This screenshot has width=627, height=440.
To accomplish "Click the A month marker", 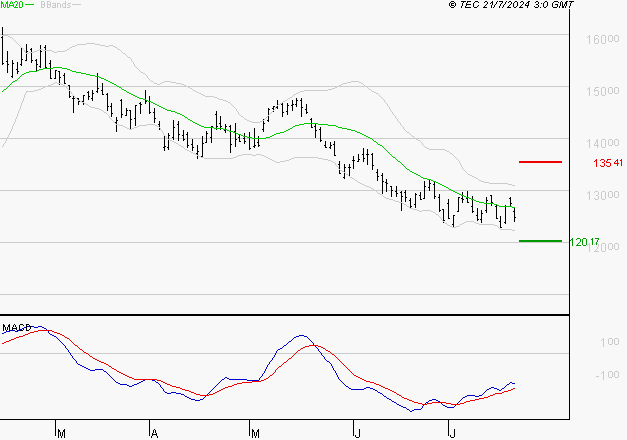I will (x=154, y=434).
